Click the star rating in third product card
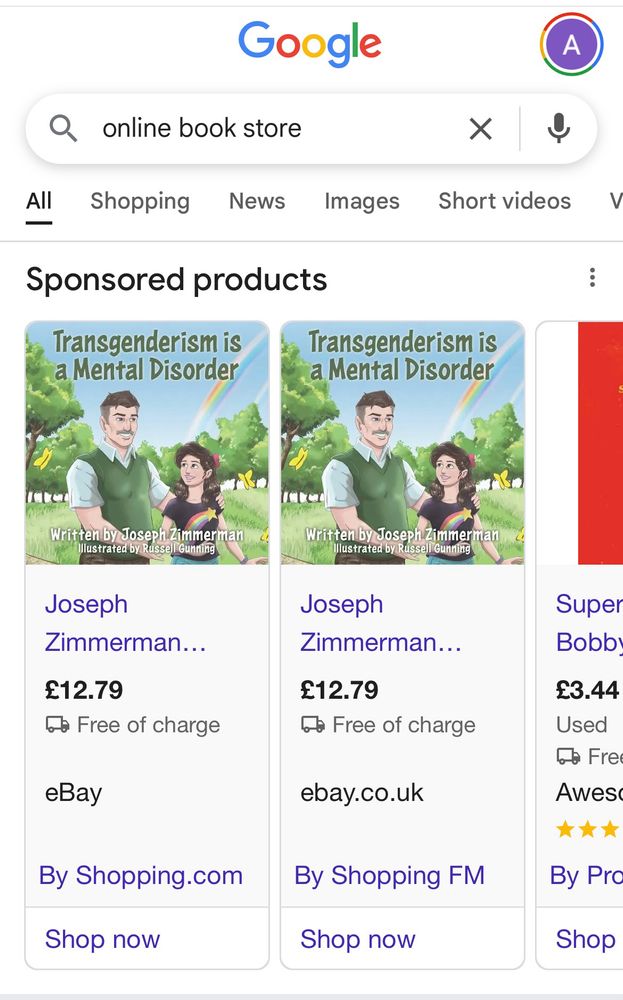 (588, 829)
